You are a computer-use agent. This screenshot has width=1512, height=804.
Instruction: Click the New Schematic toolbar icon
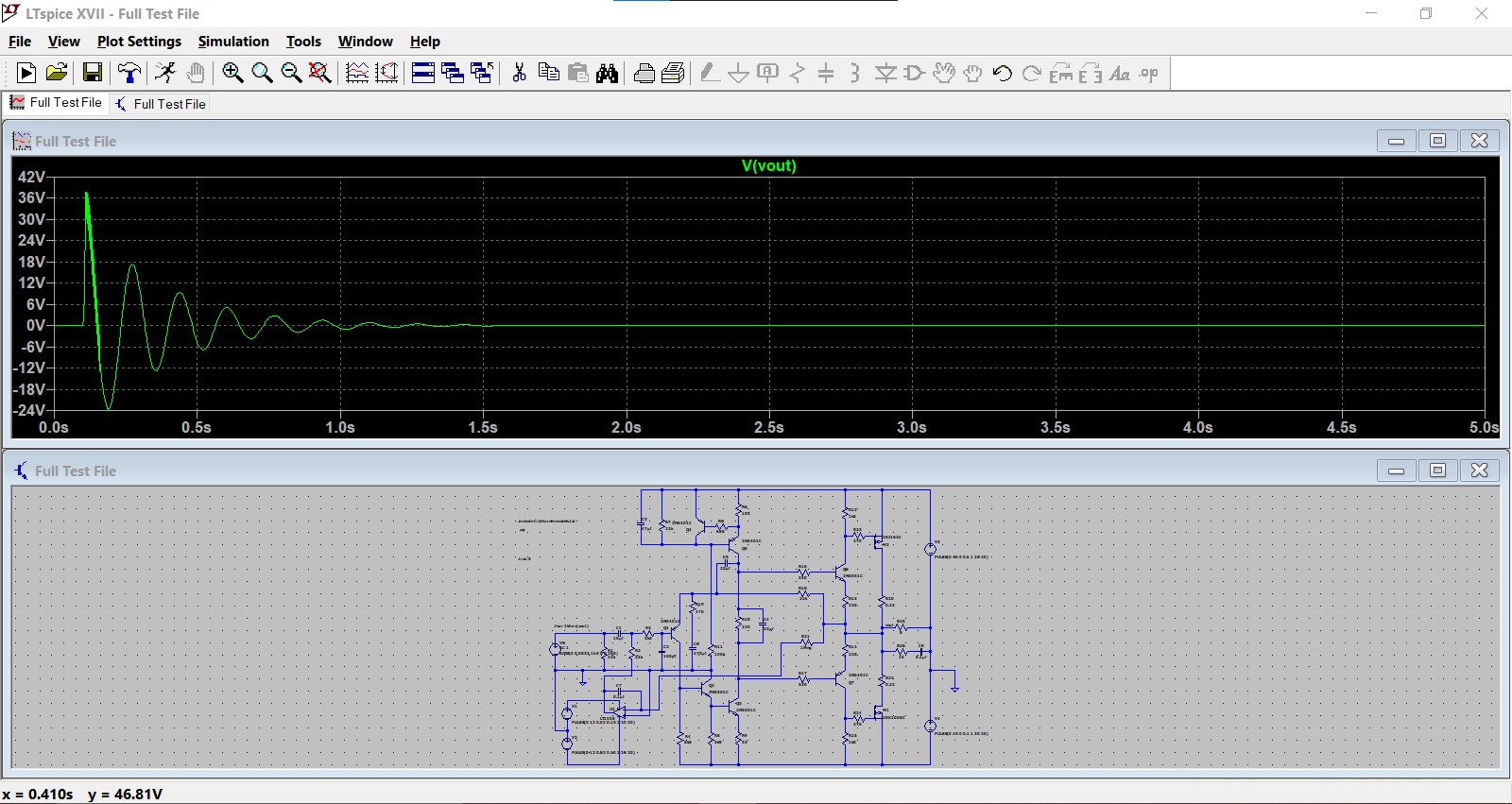point(26,73)
